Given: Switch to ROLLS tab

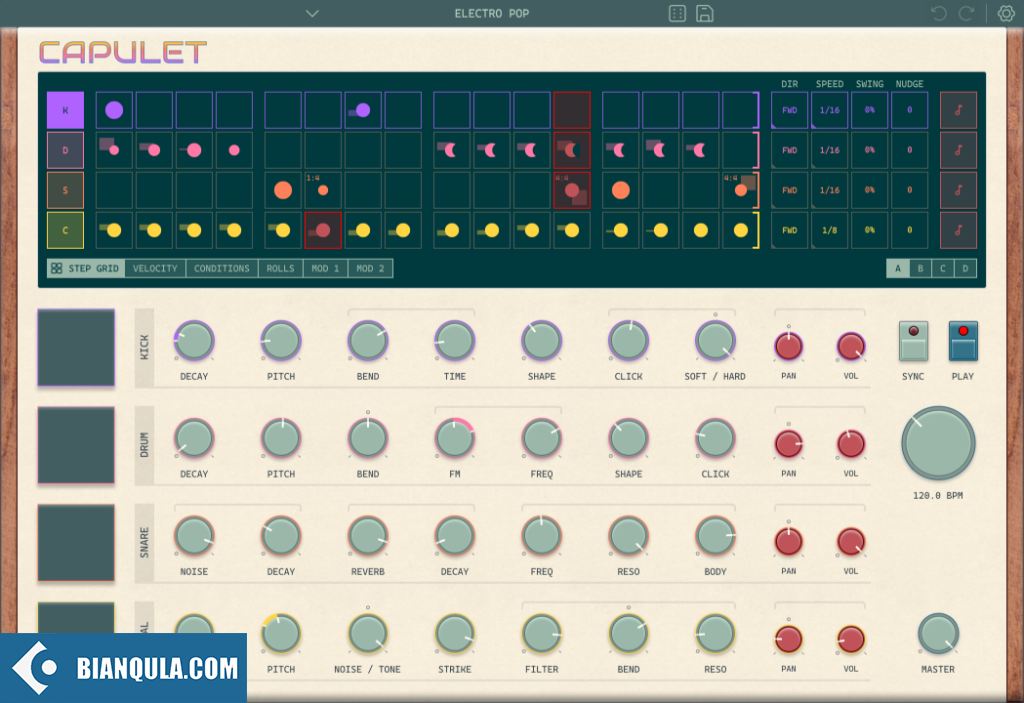Looking at the screenshot, I should tap(280, 269).
